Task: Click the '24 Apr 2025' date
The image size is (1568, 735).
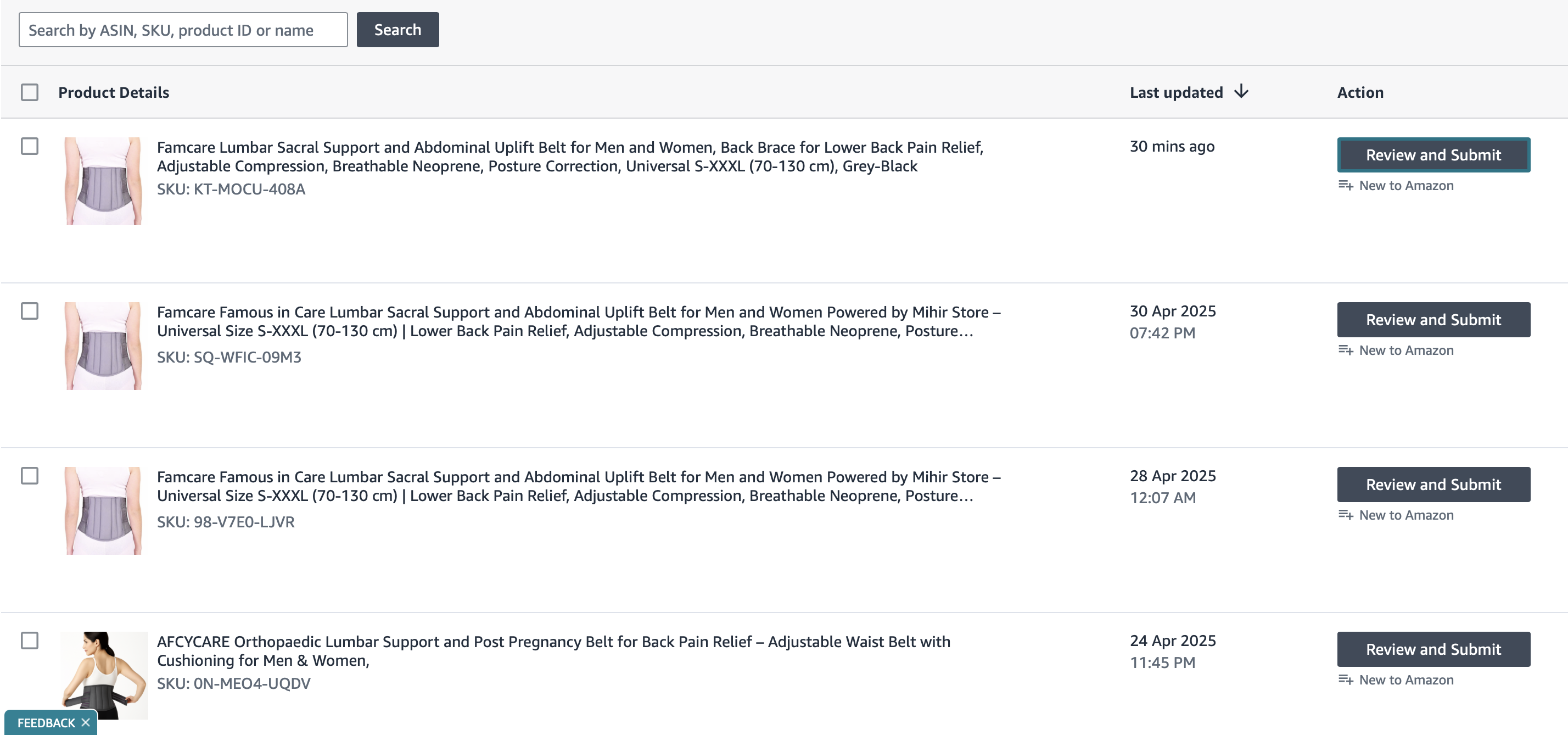Action: pyautogui.click(x=1173, y=641)
